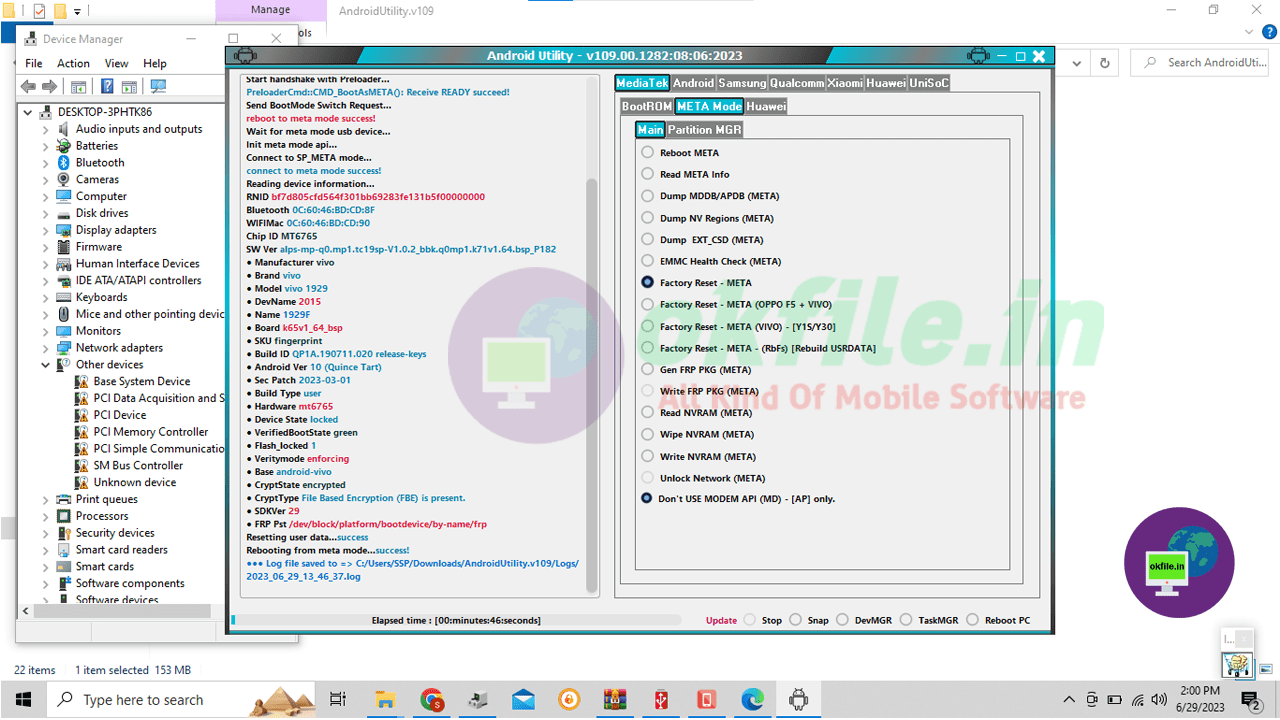Select Read NVRAM (META) option
The width and height of the screenshot is (1280, 720).
(x=648, y=413)
